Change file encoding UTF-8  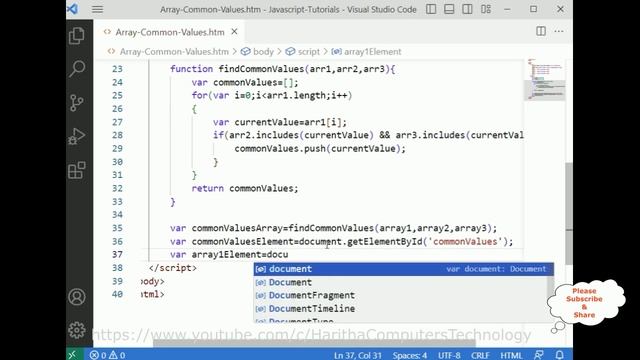(449, 356)
